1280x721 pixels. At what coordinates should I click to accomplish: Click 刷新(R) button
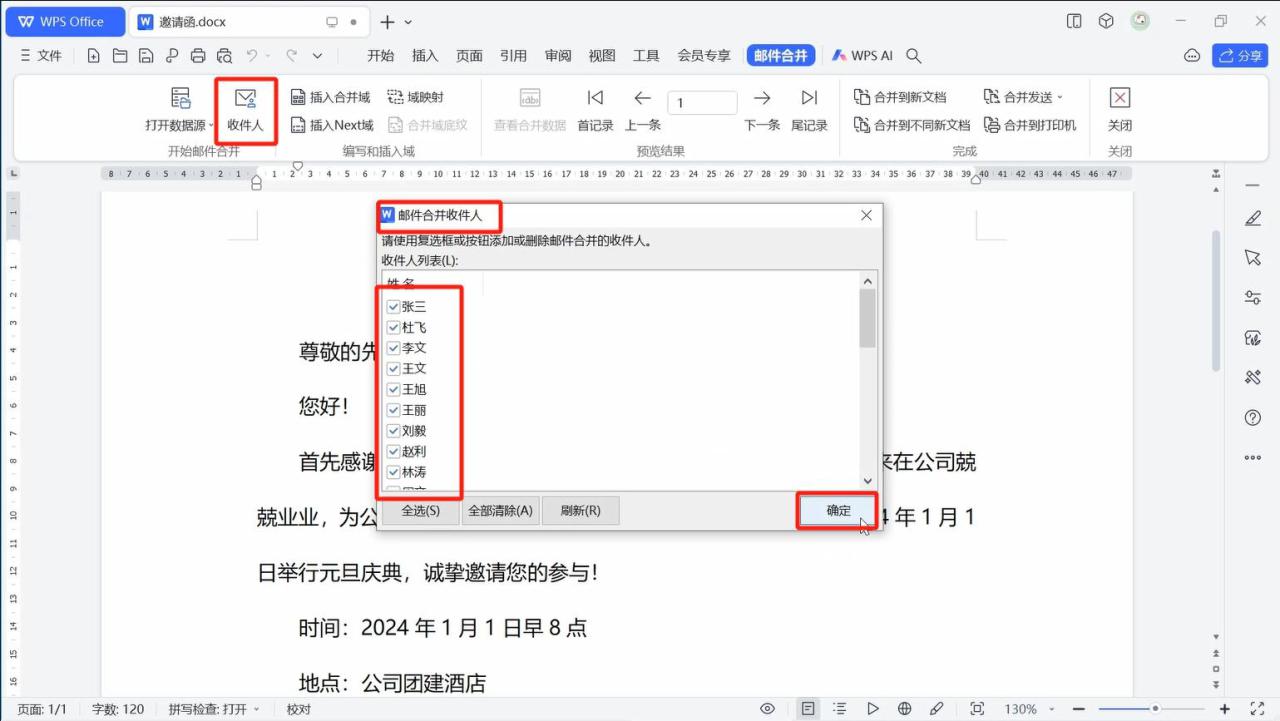(x=580, y=510)
